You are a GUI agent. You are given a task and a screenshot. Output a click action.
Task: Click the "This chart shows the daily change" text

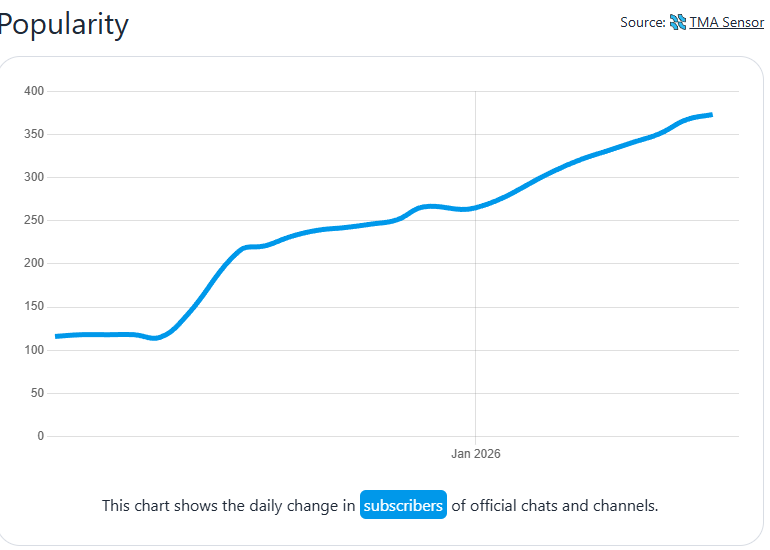(x=228, y=506)
